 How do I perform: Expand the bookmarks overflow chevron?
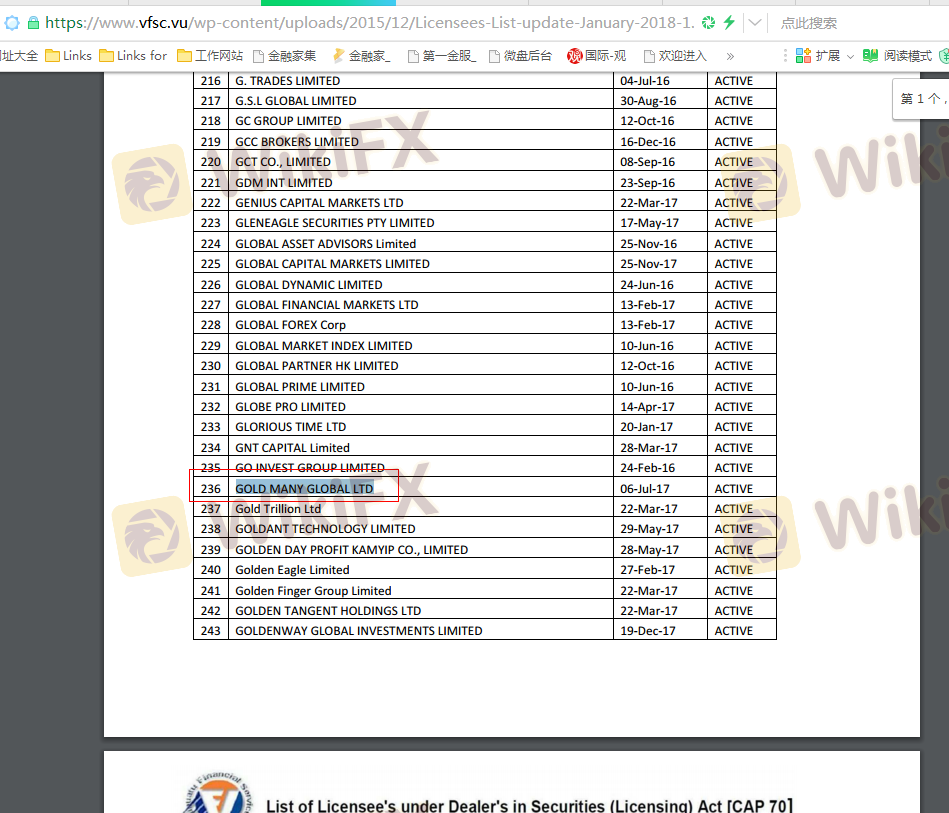click(x=730, y=56)
